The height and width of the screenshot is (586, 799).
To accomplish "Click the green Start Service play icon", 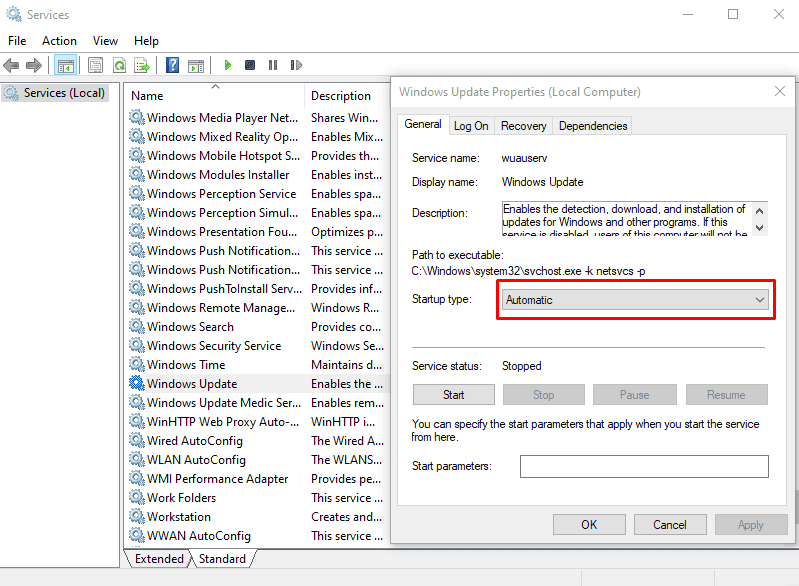I will (x=228, y=65).
